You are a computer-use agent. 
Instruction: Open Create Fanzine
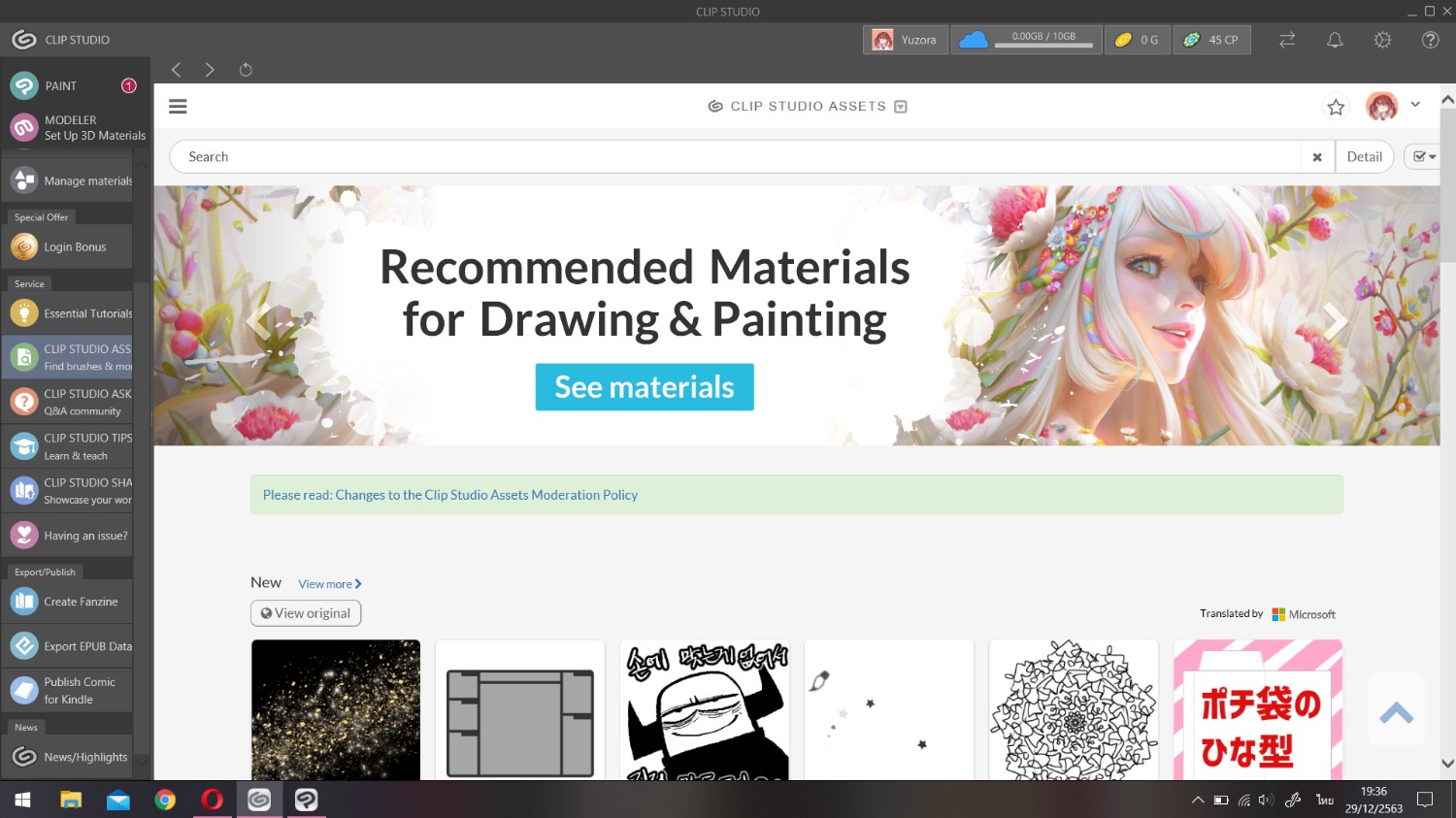click(68, 602)
